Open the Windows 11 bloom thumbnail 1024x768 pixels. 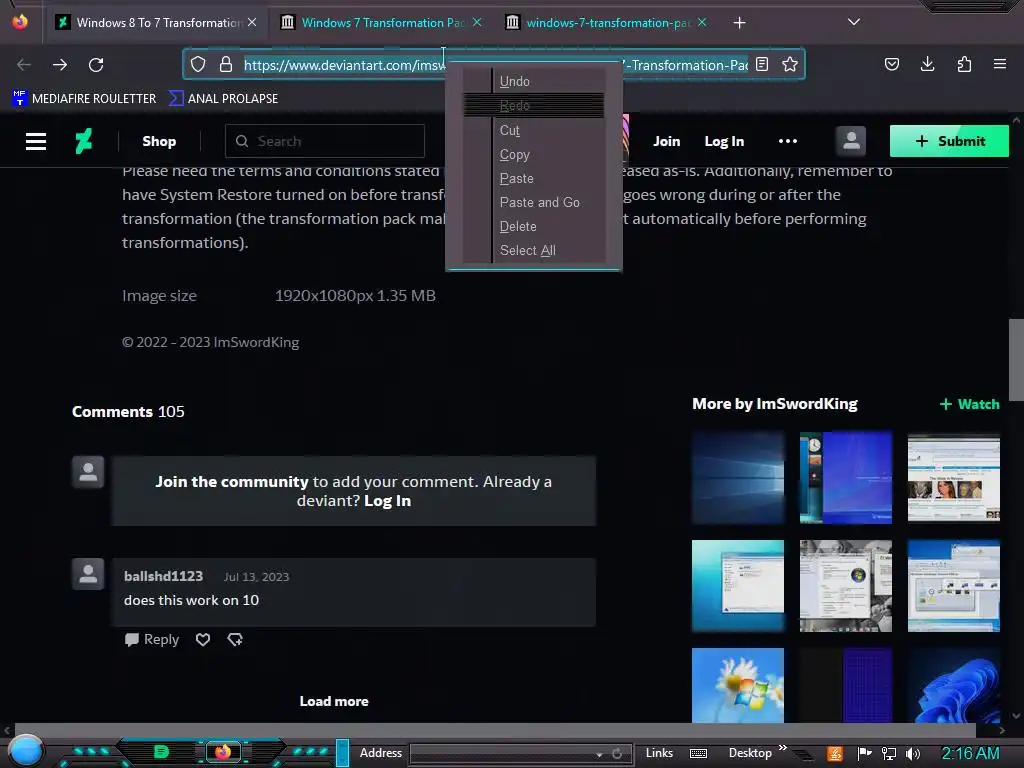click(x=953, y=685)
